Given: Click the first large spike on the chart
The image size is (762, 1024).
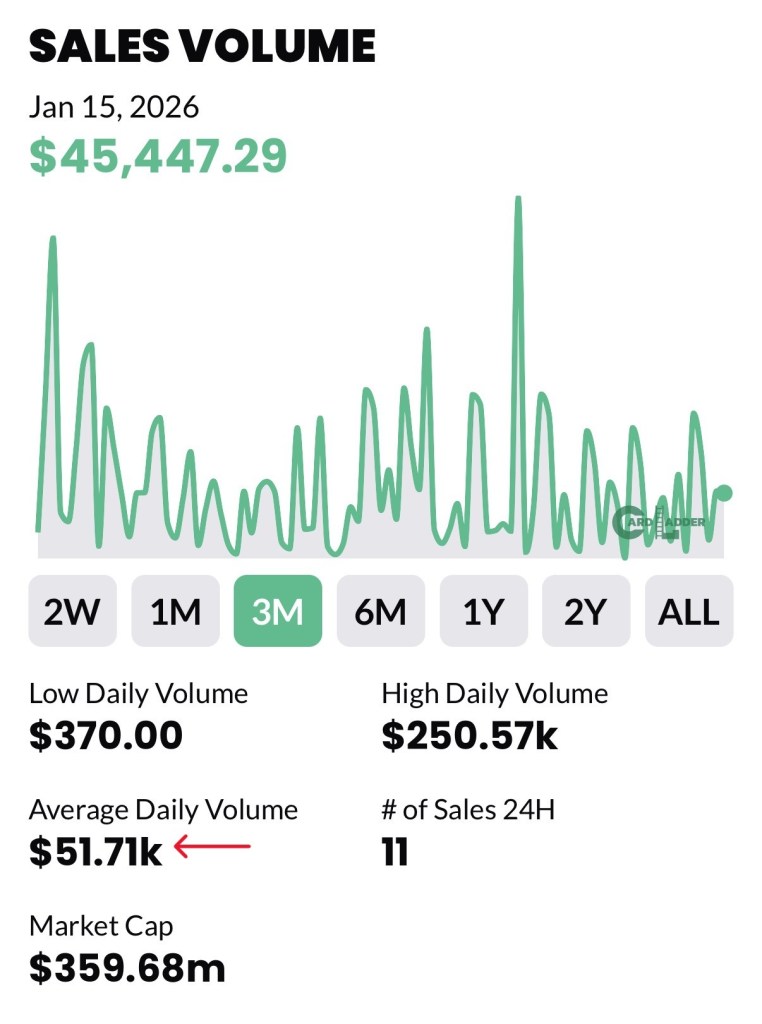Looking at the screenshot, I should pyautogui.click(x=52, y=240).
